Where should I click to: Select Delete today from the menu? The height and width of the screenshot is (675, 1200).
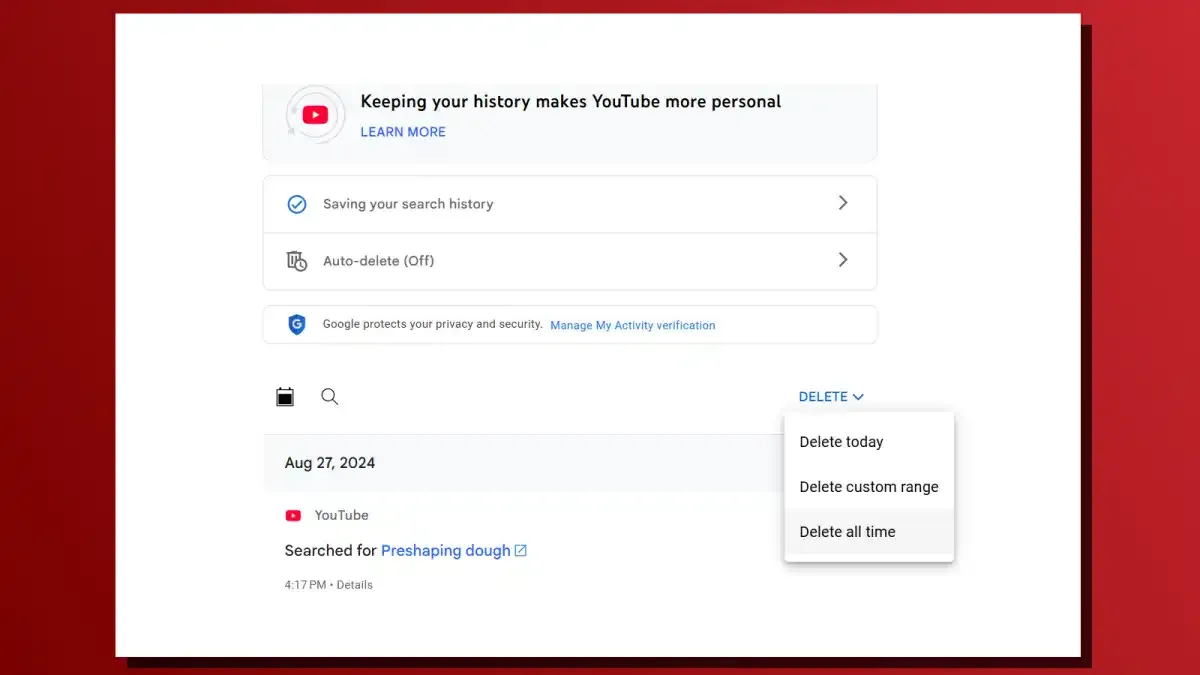pos(841,442)
